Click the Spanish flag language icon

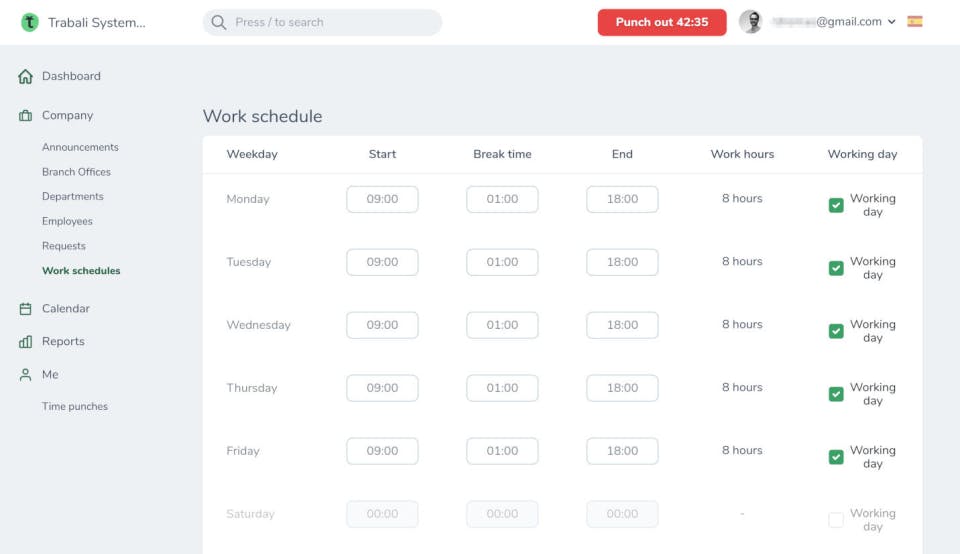[x=915, y=21]
